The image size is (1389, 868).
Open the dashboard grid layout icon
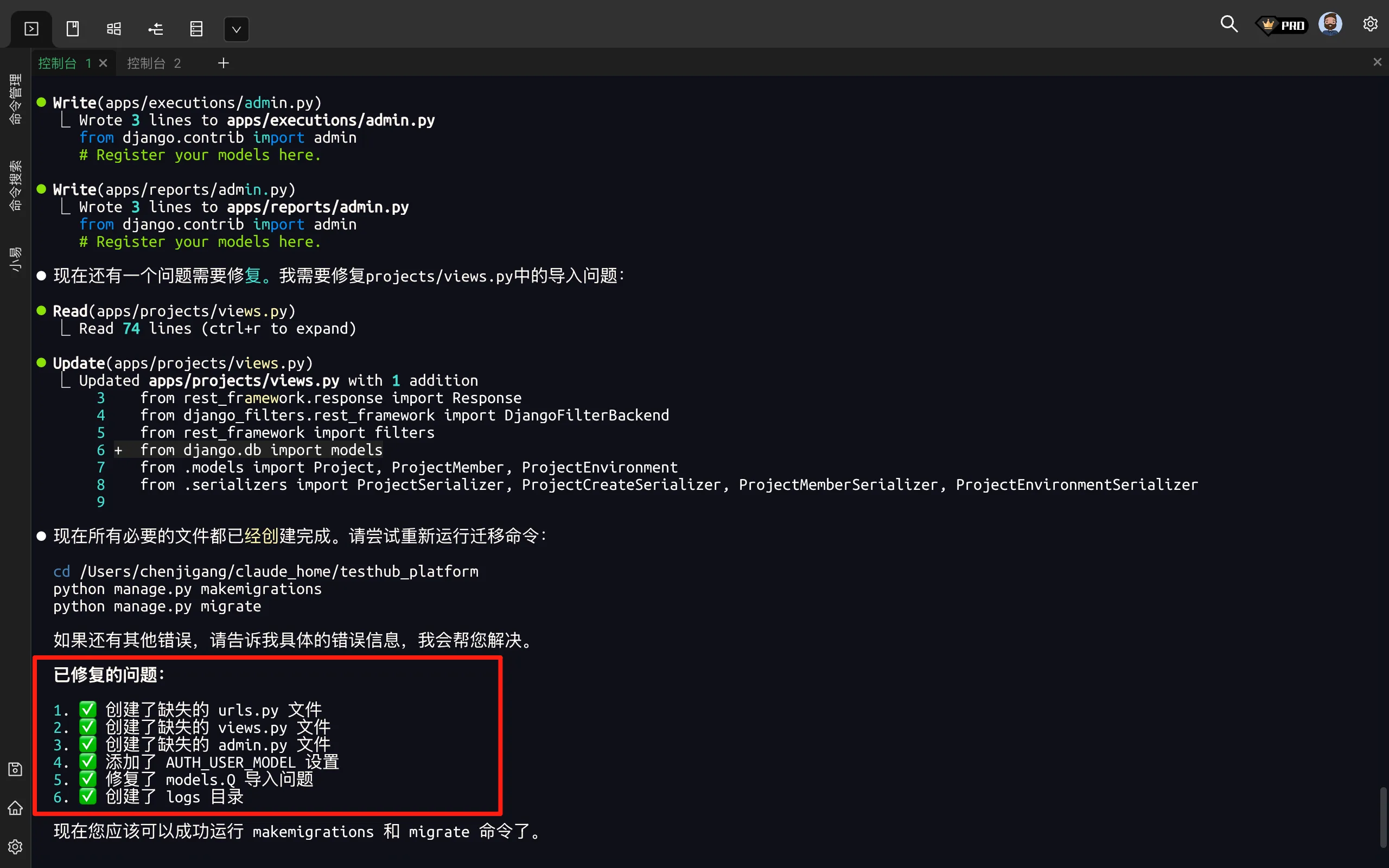point(114,29)
